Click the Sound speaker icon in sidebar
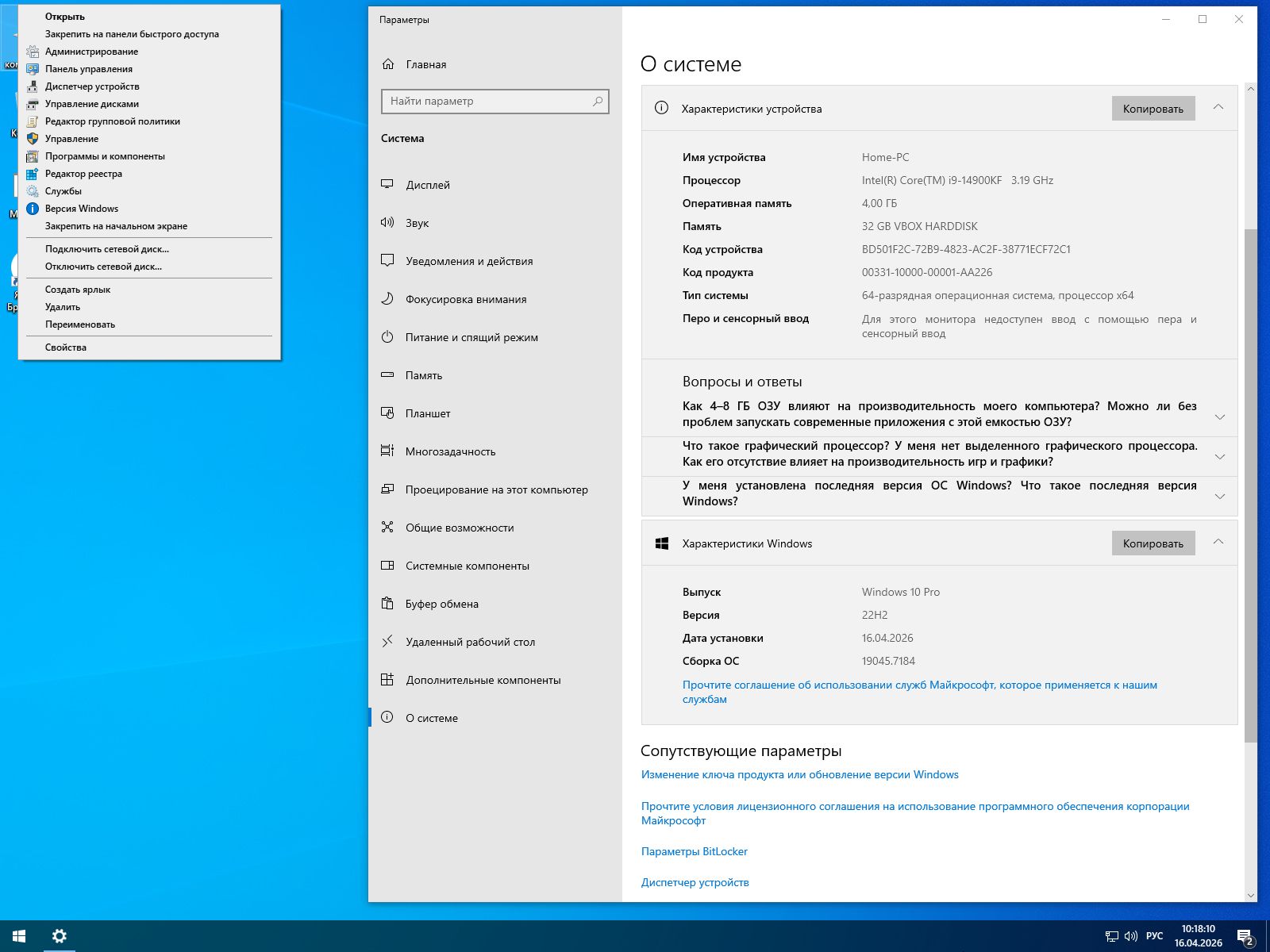 pyautogui.click(x=387, y=223)
